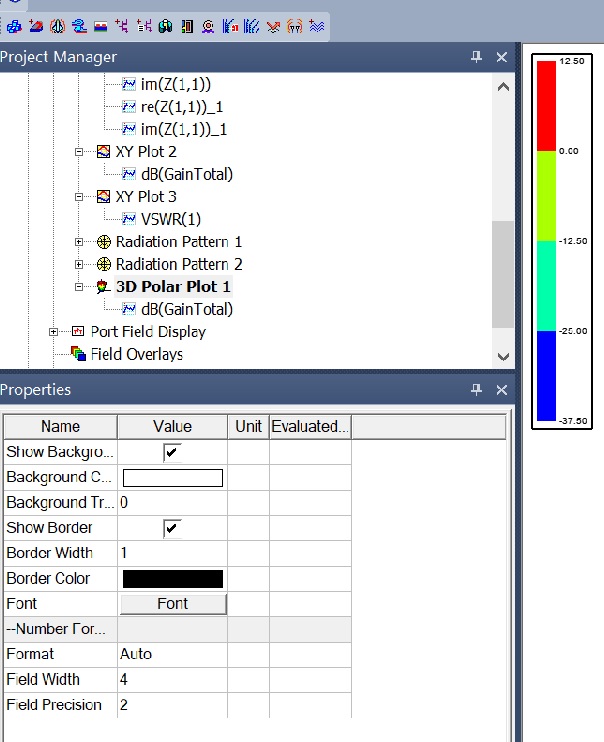Click the blue stacked-blocks toolbar icon
This screenshot has width=604, height=742.
pos(14,26)
